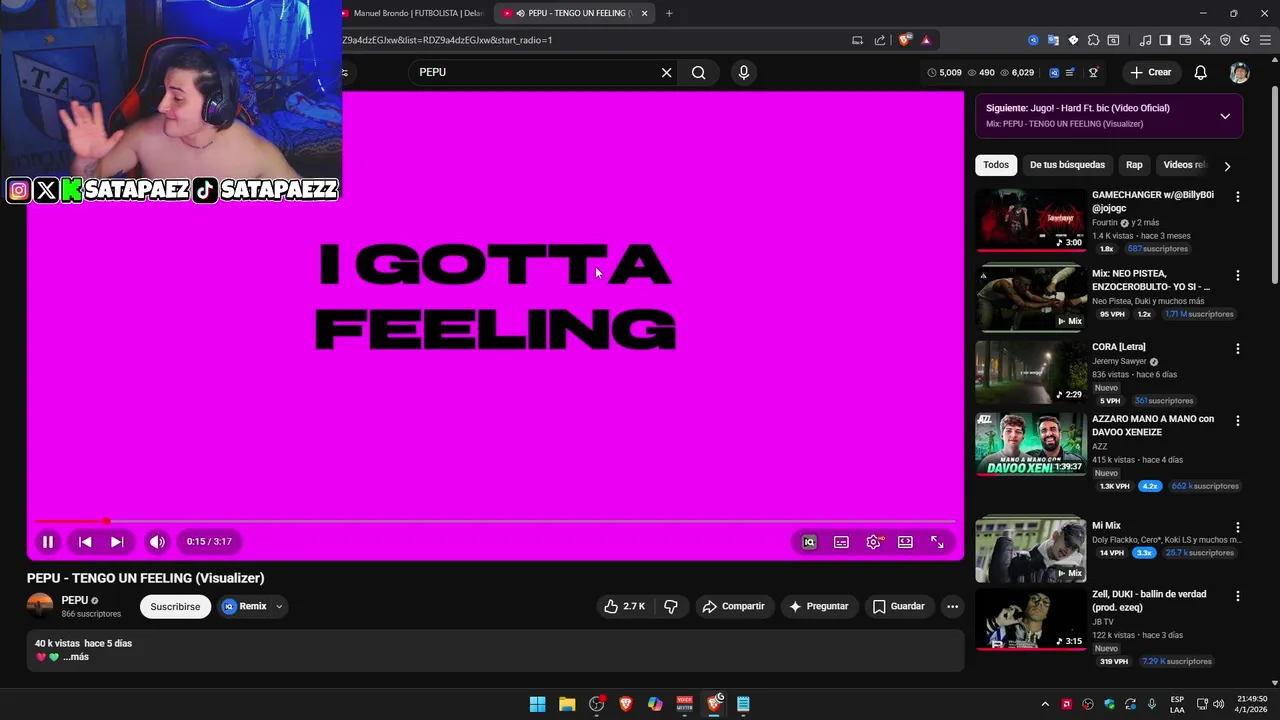Share page via address bar icon
The height and width of the screenshot is (720, 1280).
pyautogui.click(x=880, y=40)
